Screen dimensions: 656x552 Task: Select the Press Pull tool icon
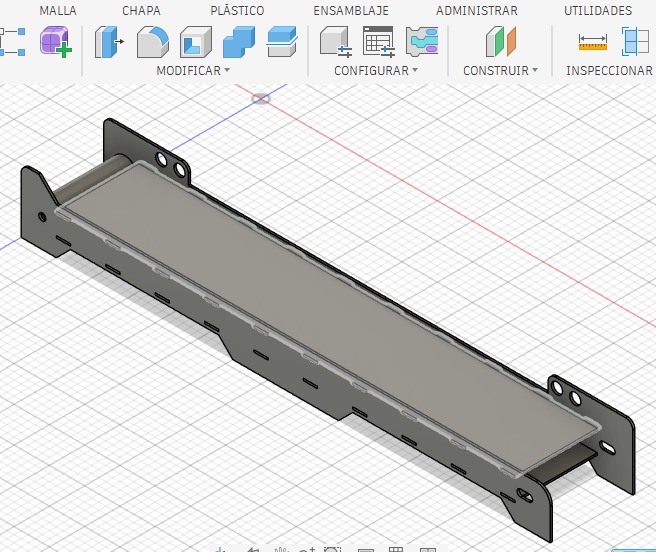pyautogui.click(x=109, y=41)
